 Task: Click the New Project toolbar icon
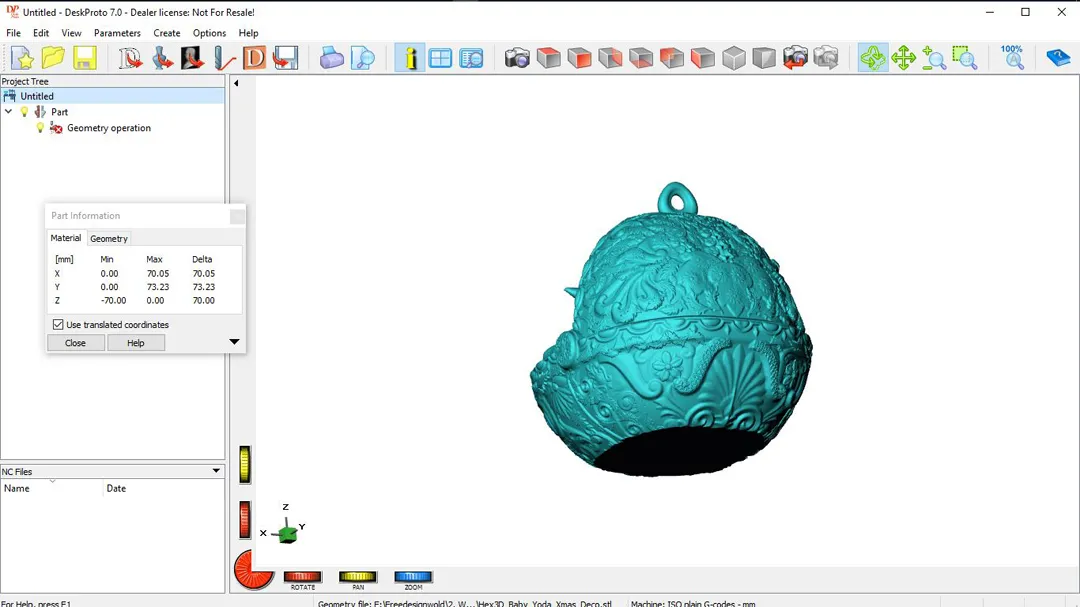point(22,58)
